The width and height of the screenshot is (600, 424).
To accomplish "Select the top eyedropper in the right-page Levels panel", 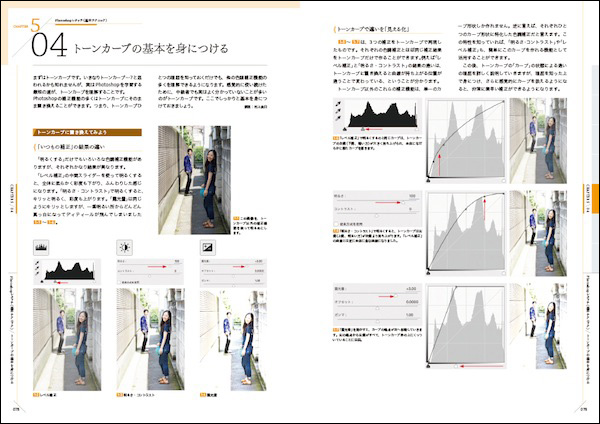I will pos(339,101).
